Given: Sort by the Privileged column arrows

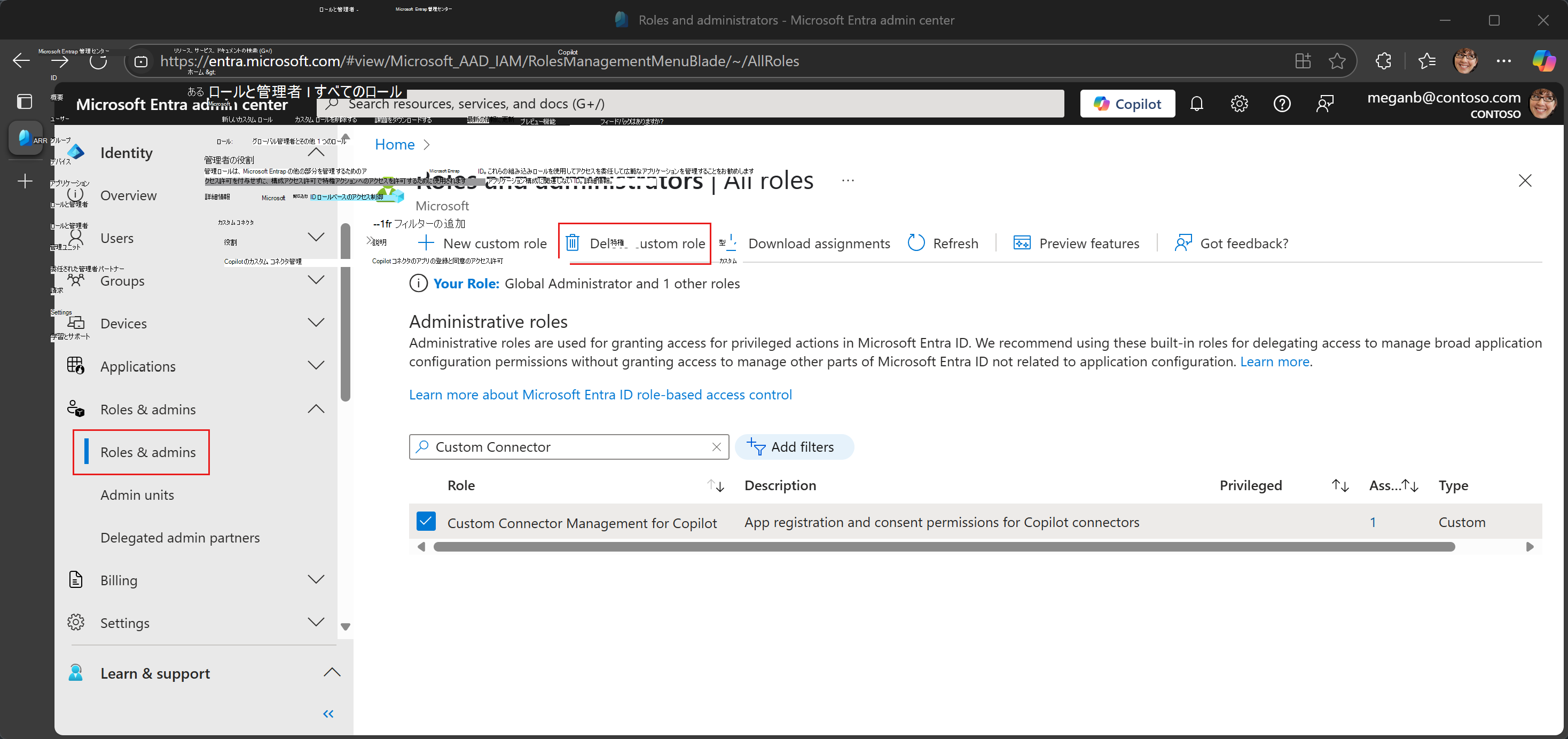Looking at the screenshot, I should click(x=1340, y=486).
